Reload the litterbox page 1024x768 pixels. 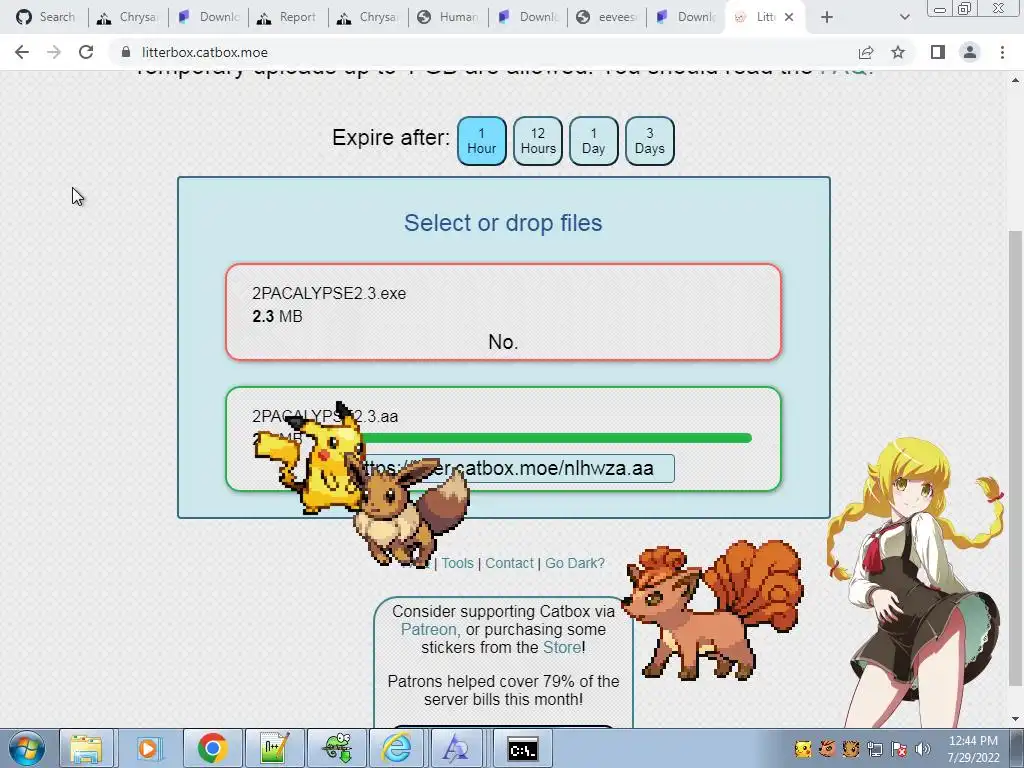(86, 52)
